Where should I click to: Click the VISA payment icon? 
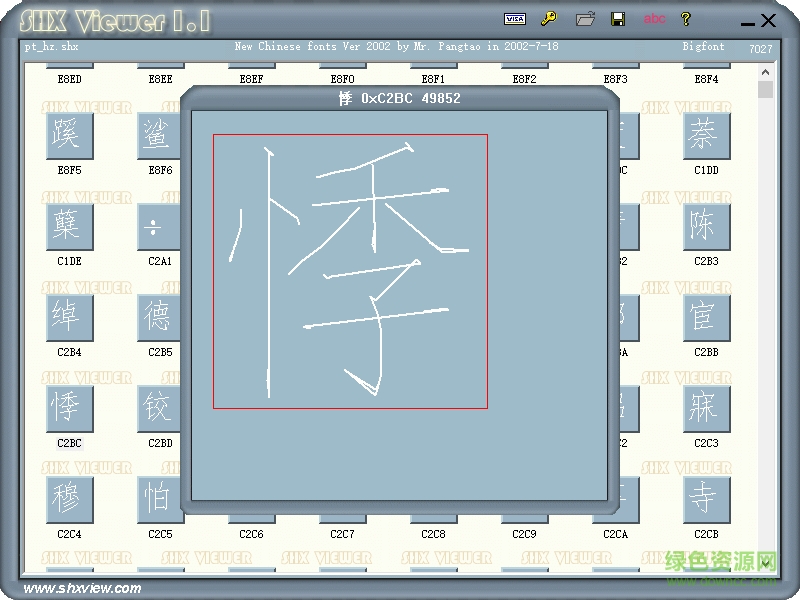coord(514,18)
